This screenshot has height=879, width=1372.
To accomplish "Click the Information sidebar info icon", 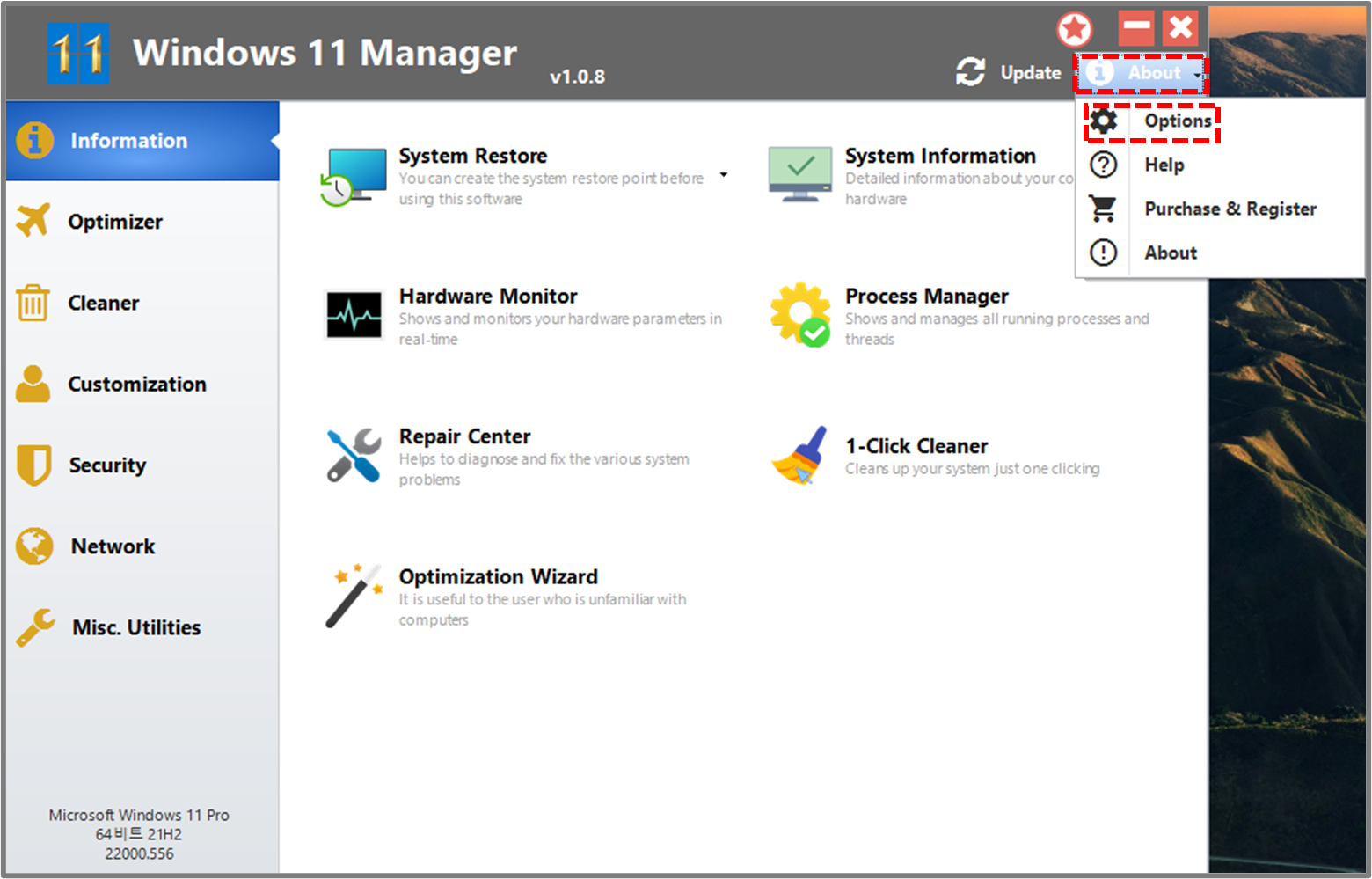I will tap(34, 140).
